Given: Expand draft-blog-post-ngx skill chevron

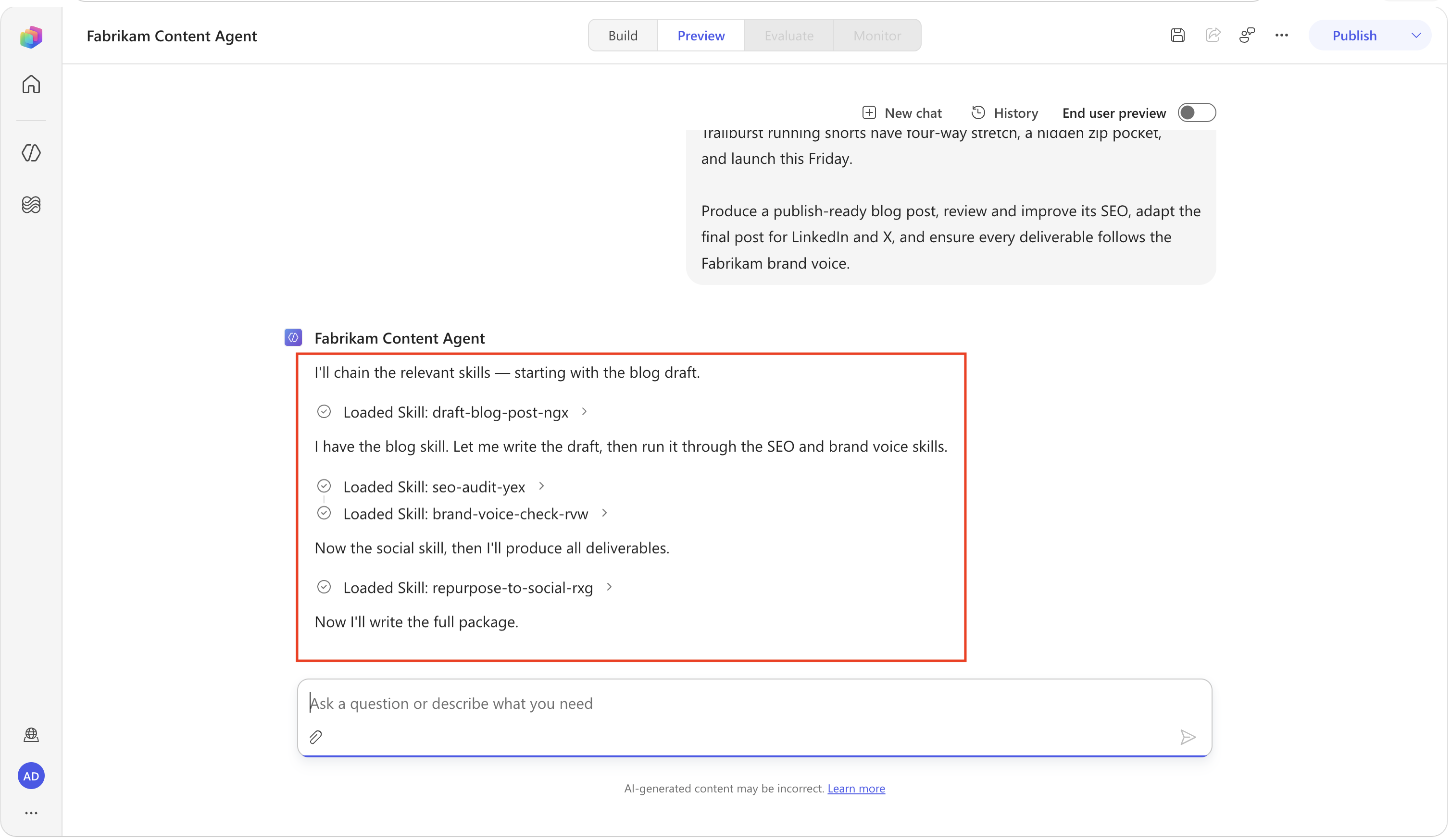Looking at the screenshot, I should point(585,412).
